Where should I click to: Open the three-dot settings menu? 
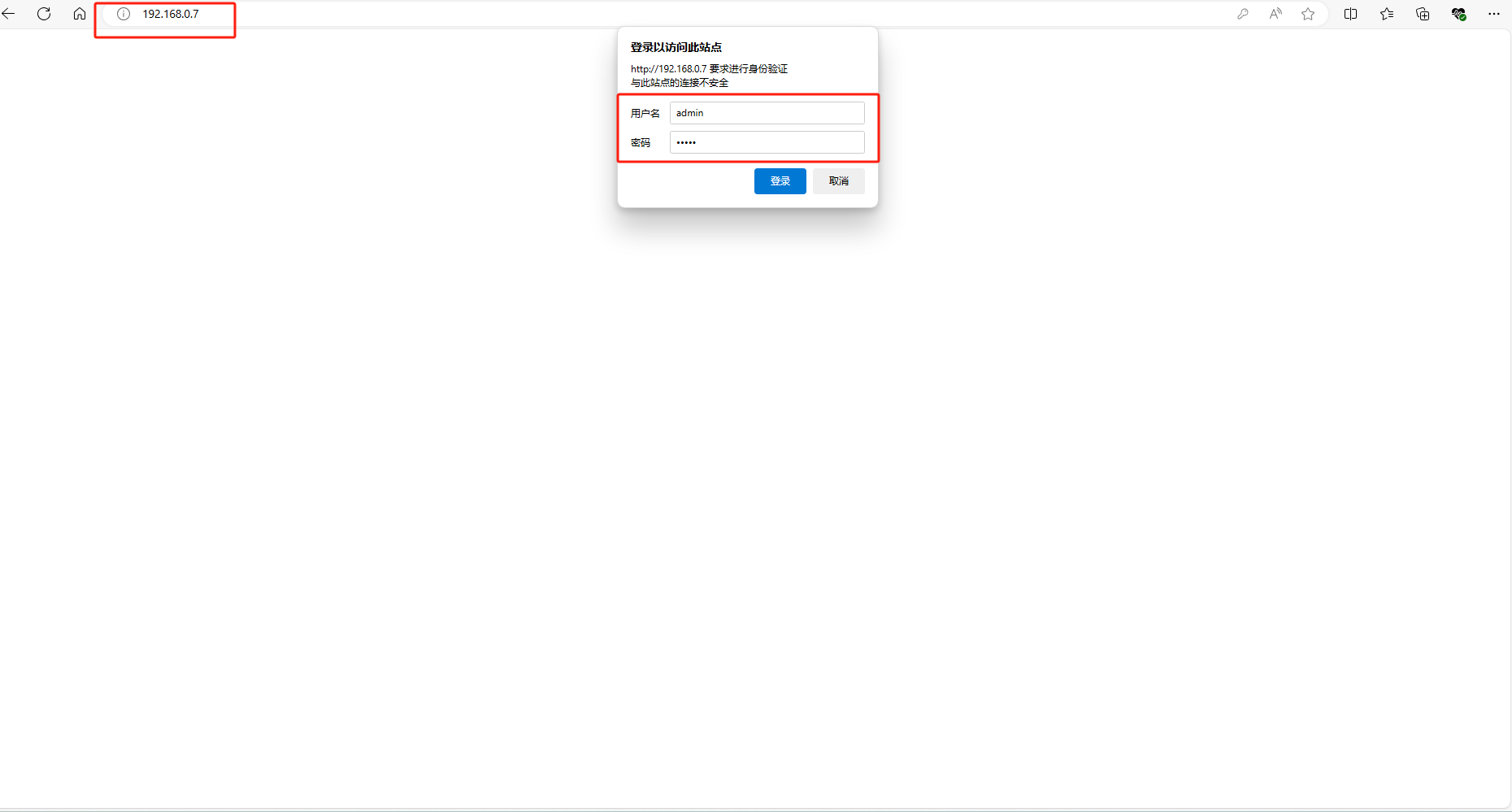point(1494,14)
